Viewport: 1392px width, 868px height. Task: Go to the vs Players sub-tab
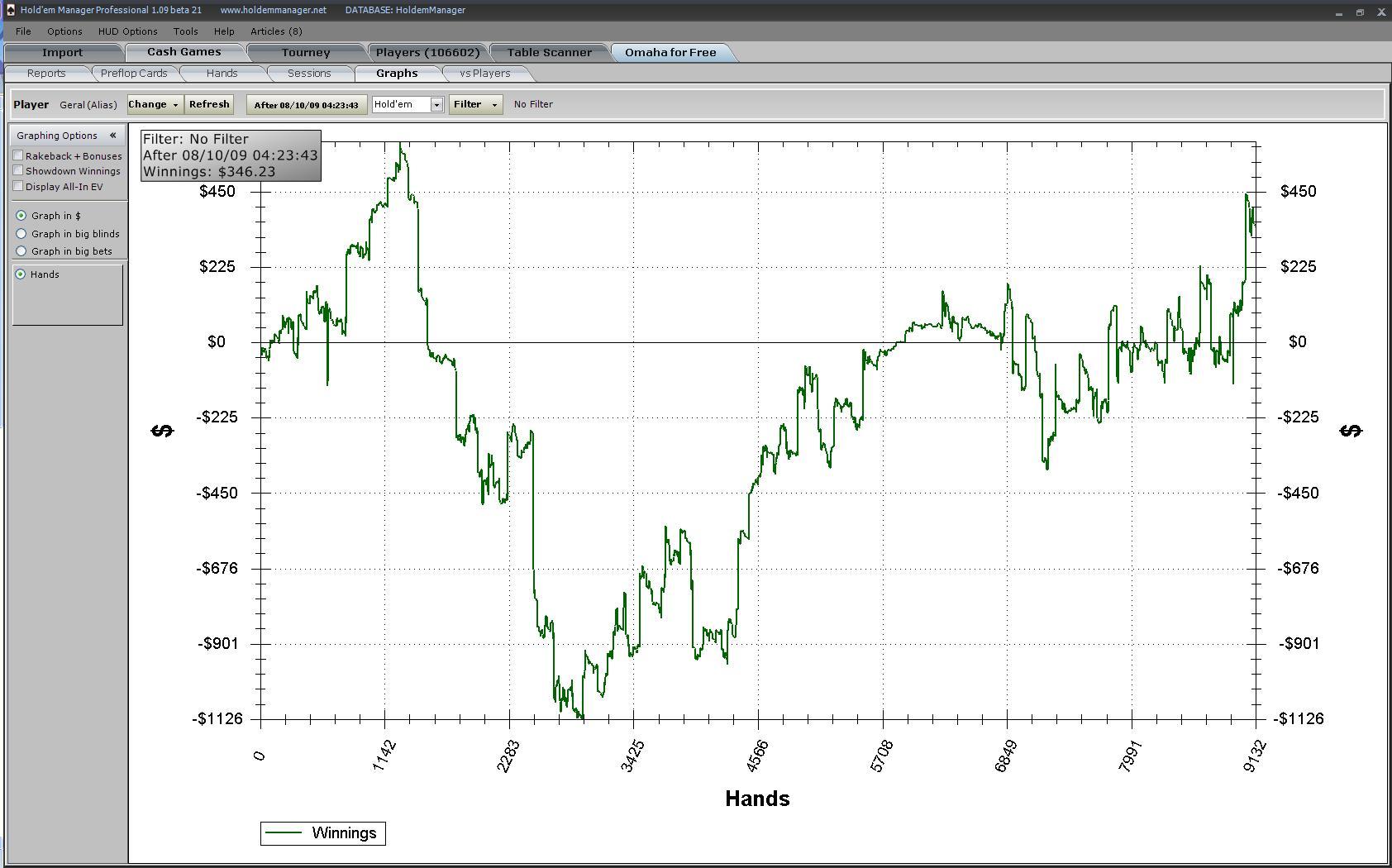click(485, 74)
